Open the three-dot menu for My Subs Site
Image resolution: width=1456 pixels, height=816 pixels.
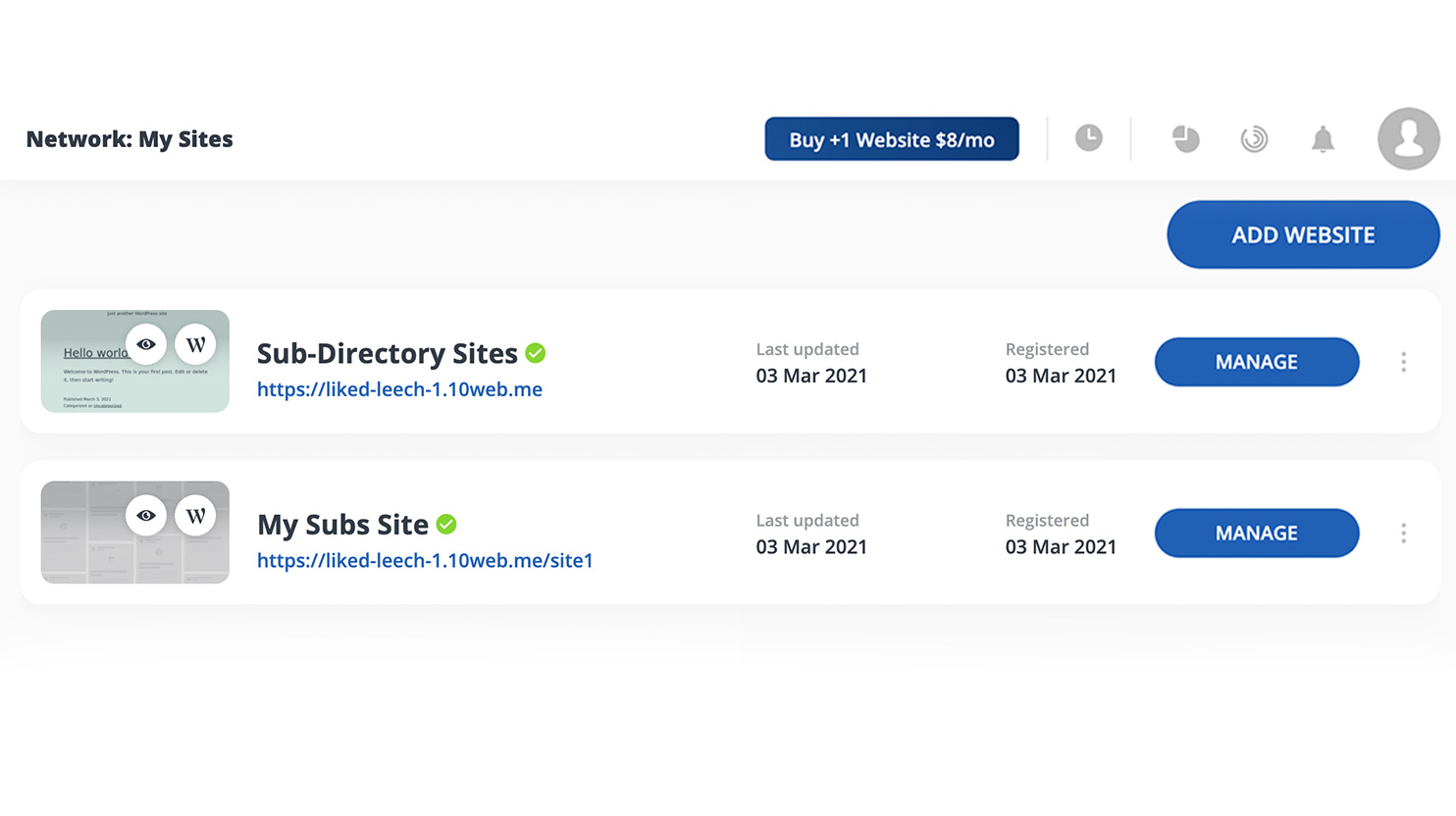1404,533
